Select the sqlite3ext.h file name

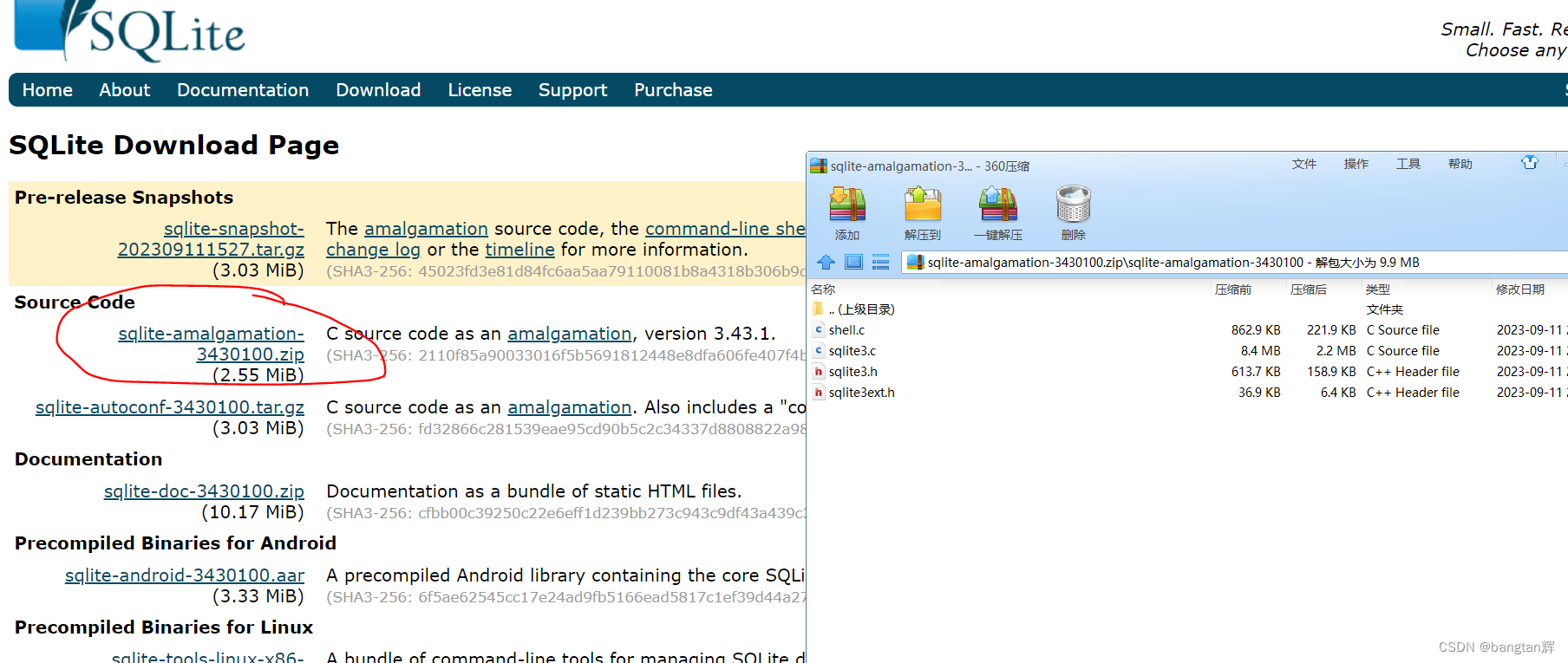(x=862, y=393)
